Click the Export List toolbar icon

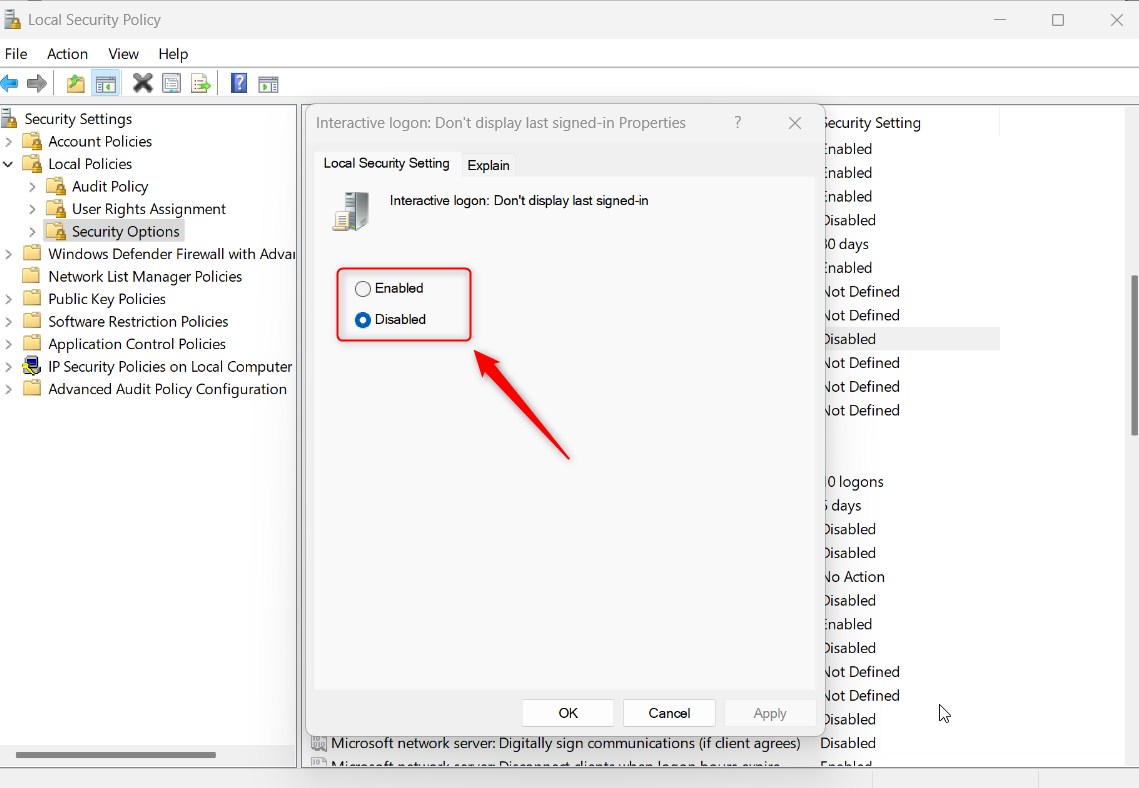tap(201, 84)
